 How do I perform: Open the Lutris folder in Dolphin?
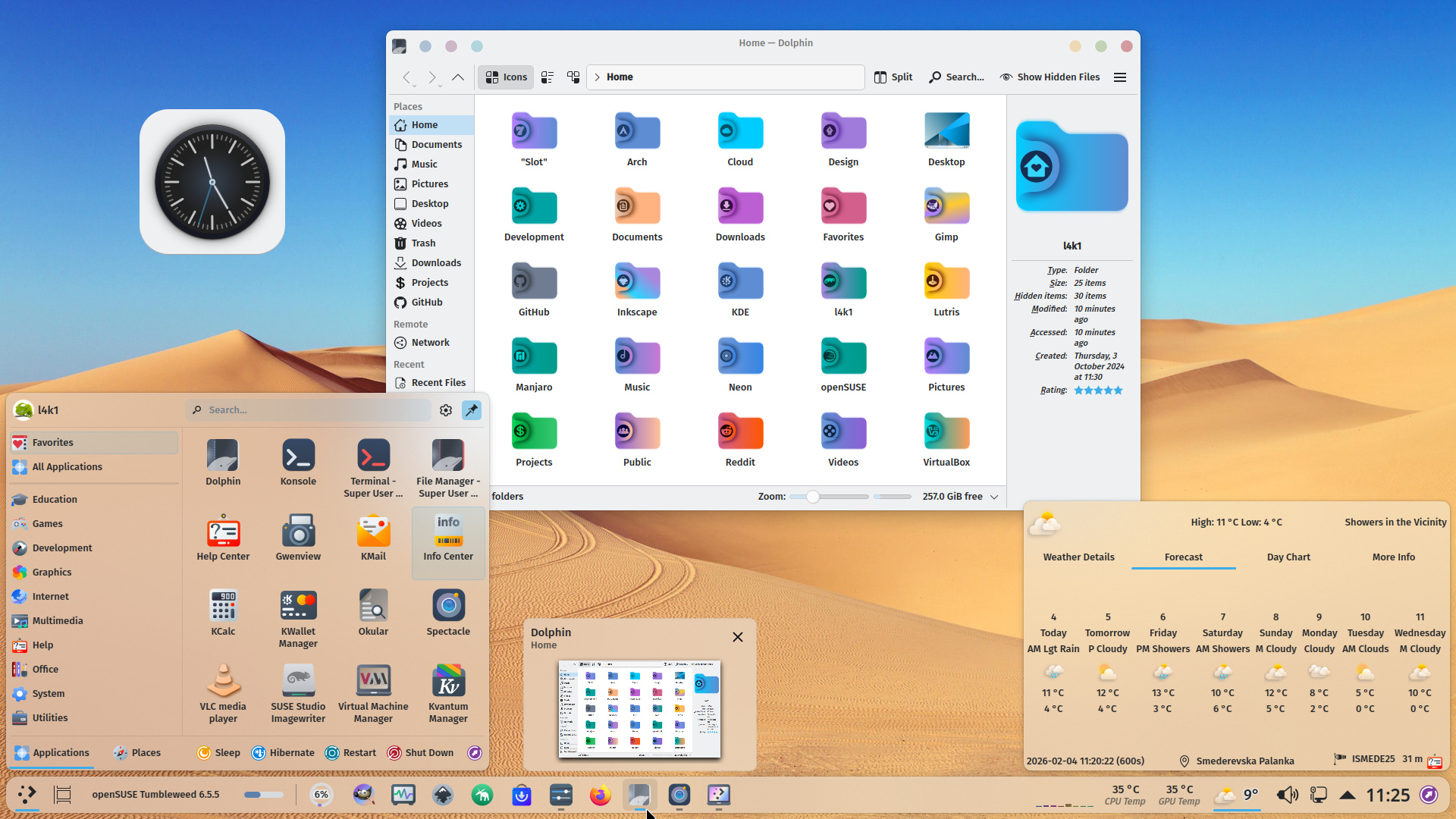946,290
